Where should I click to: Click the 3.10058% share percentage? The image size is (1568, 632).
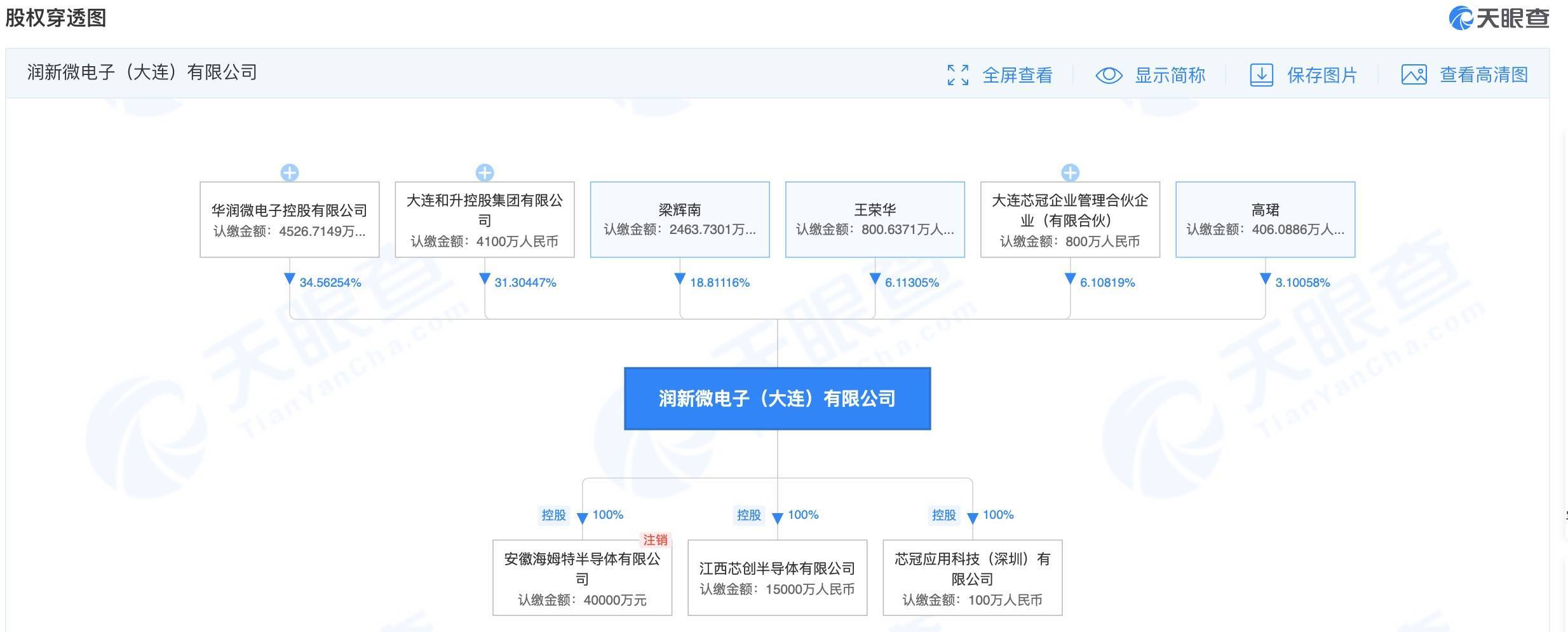click(x=1302, y=282)
